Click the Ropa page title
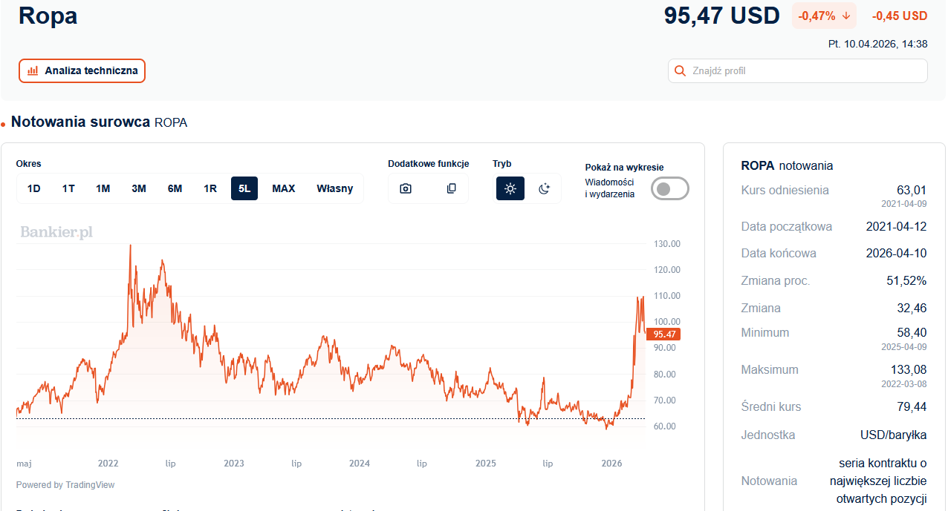948x511 pixels. pos(48,16)
